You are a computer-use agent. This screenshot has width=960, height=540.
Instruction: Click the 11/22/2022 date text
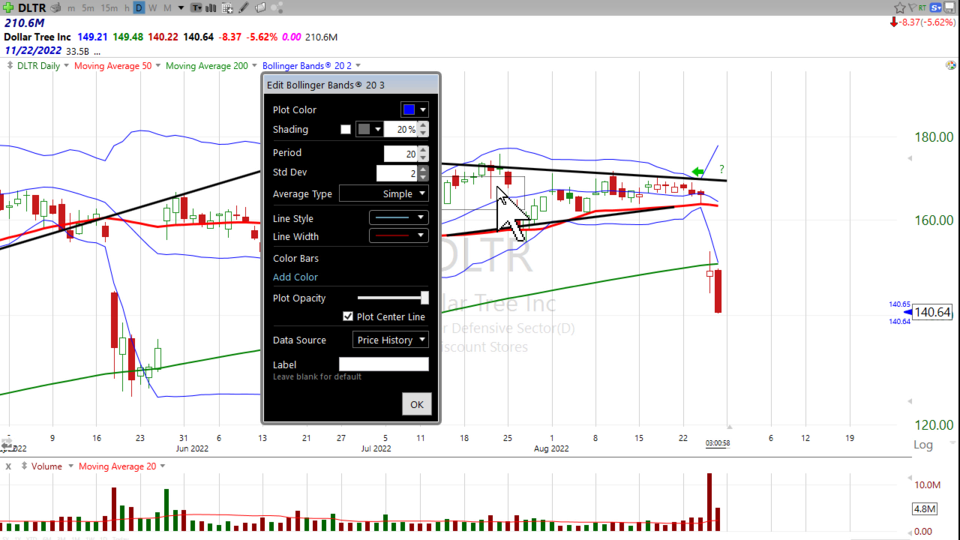tap(33, 51)
